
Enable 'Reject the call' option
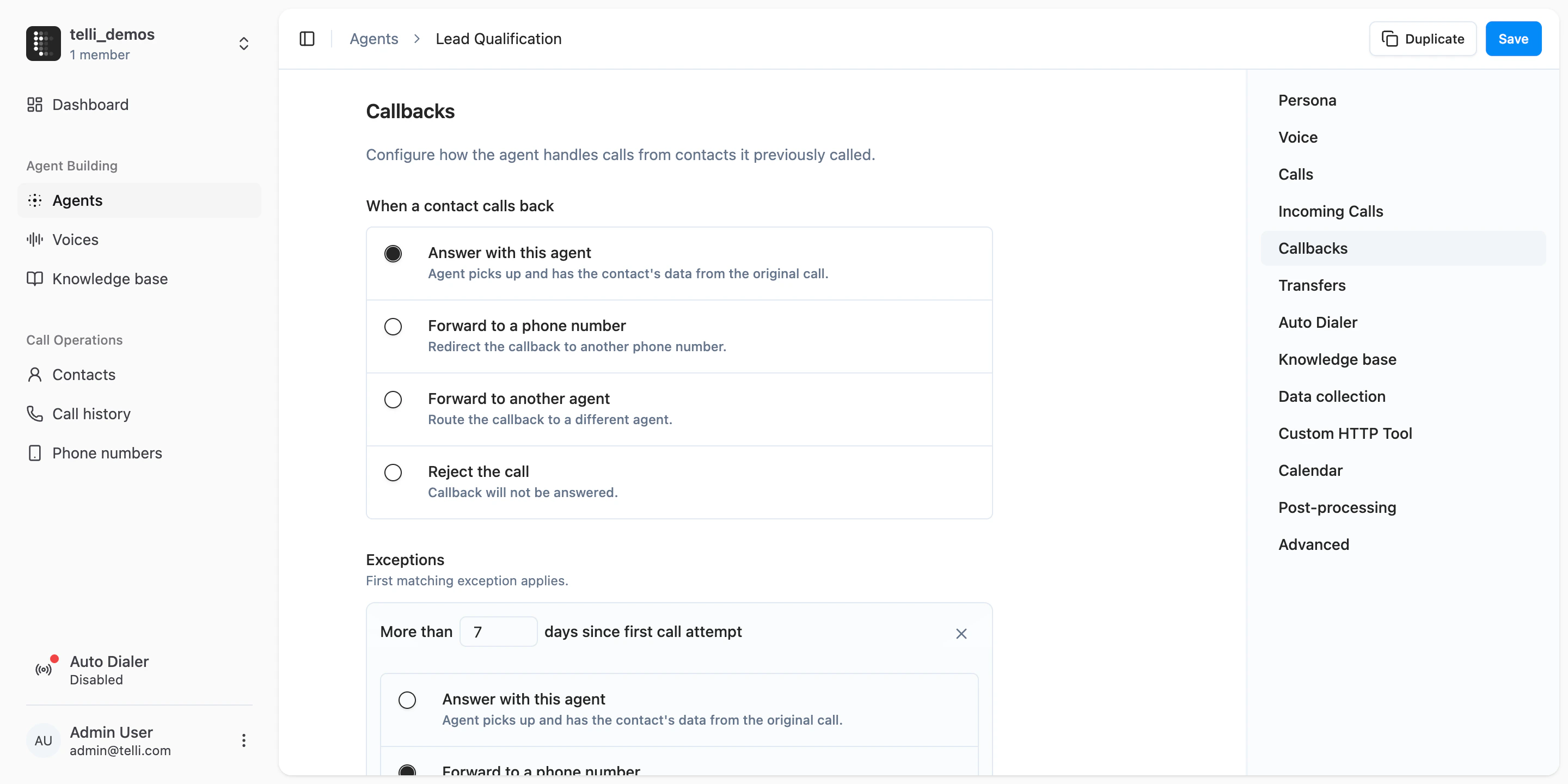[x=393, y=473]
